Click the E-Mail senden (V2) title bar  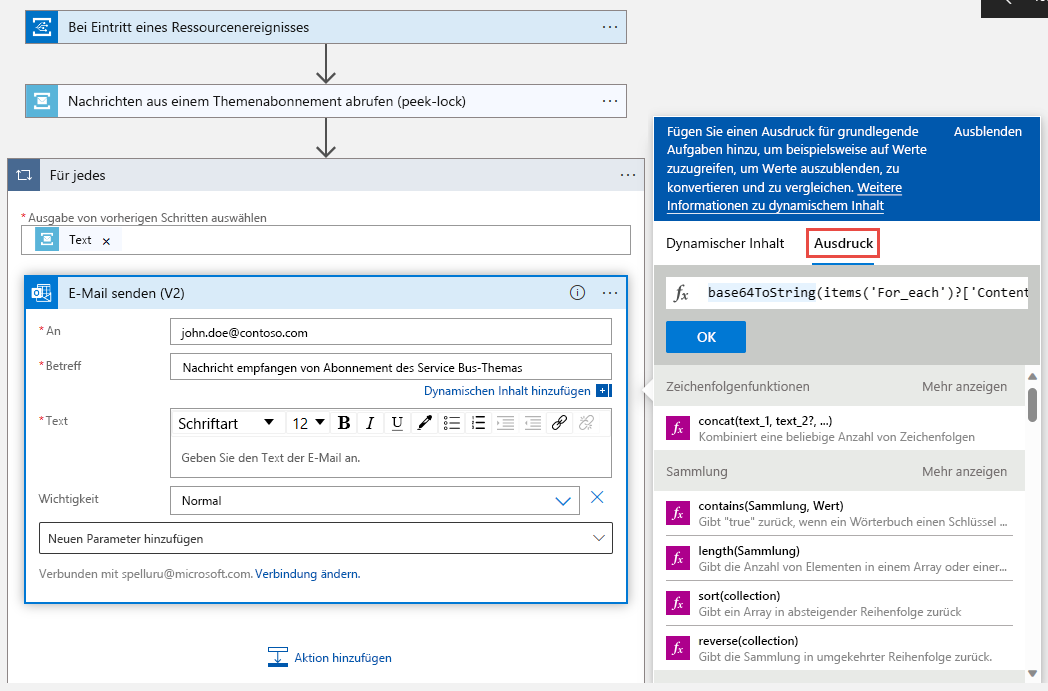coord(325,293)
